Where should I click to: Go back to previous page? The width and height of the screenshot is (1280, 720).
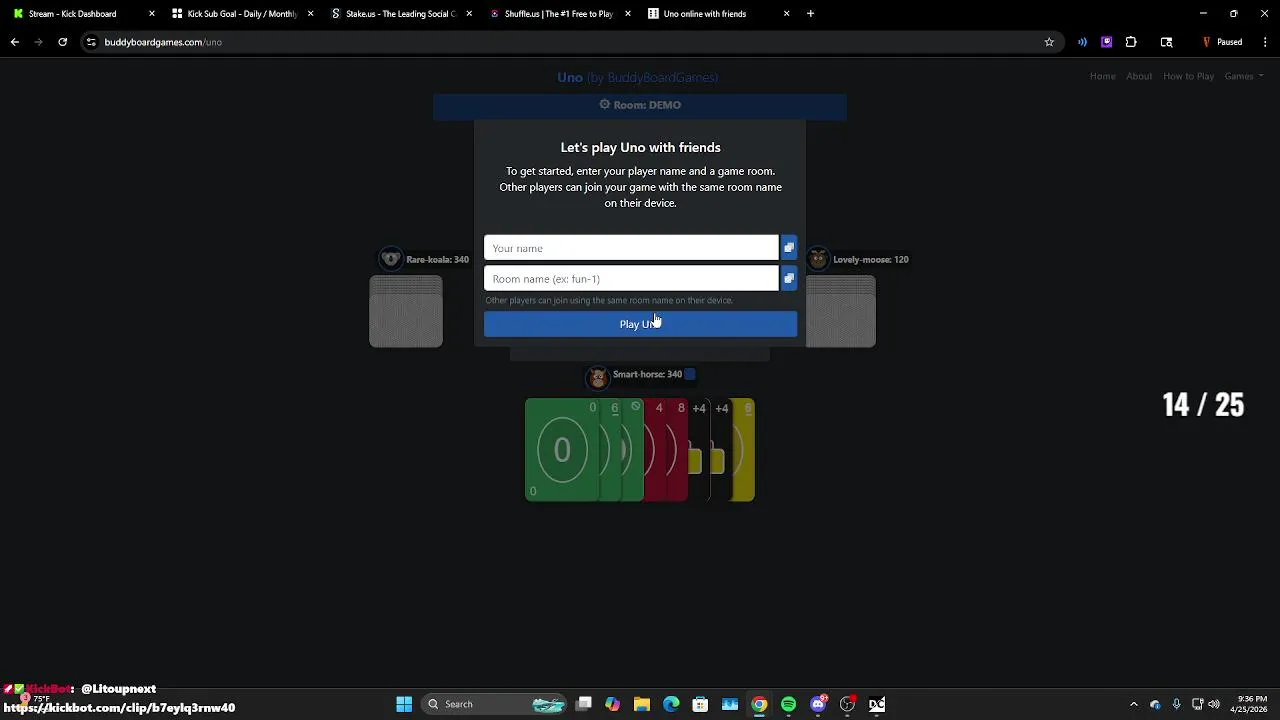pyautogui.click(x=14, y=42)
